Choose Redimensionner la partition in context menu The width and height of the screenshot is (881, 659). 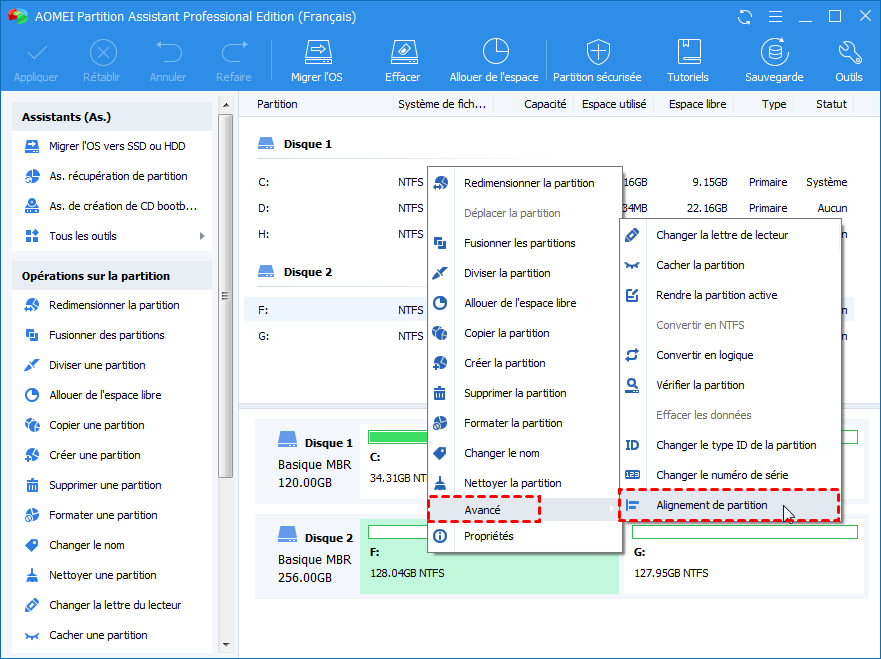525,183
